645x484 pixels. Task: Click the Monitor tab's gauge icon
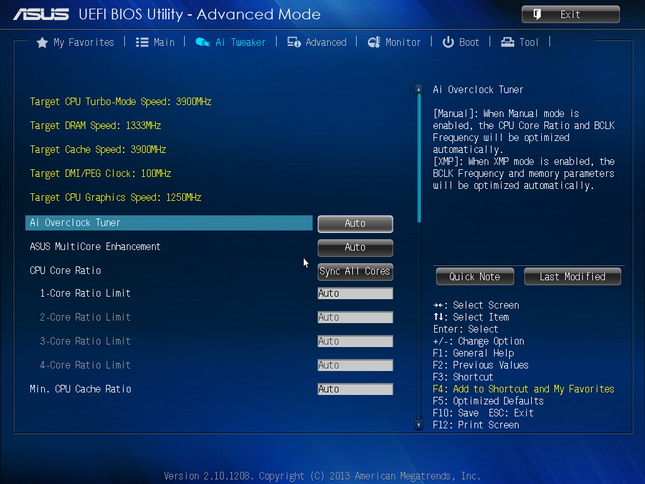(x=374, y=42)
